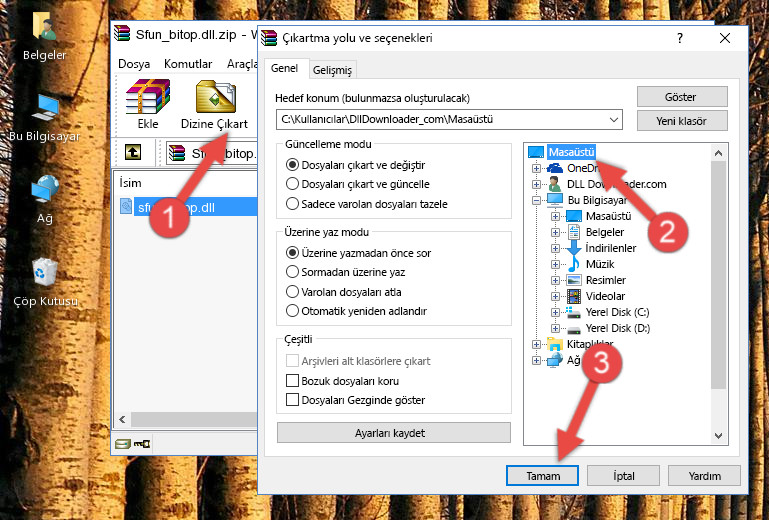
Task: Open the Komutlar menu in WinRAR
Action: pos(188,64)
